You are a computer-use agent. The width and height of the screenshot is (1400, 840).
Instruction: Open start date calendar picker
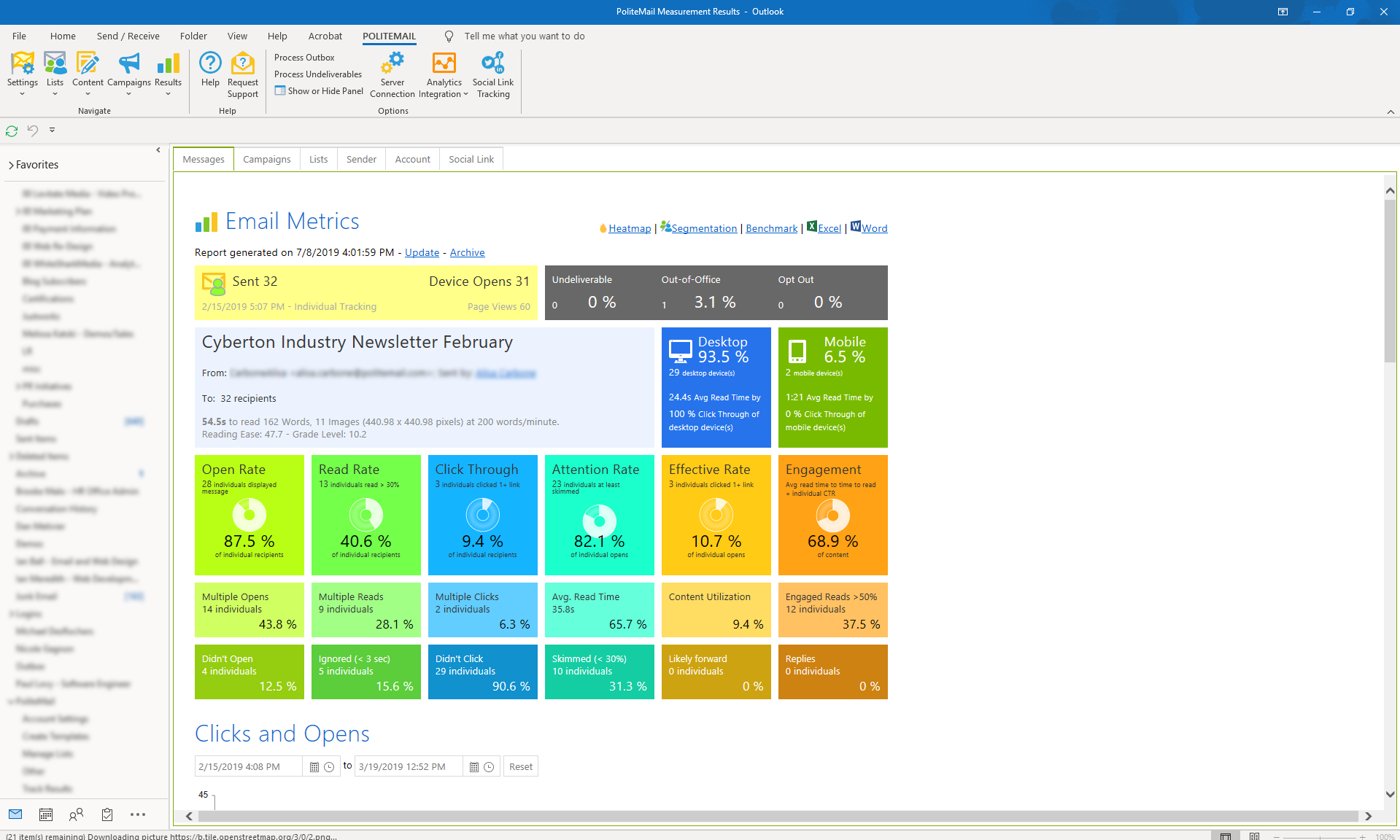tap(314, 767)
